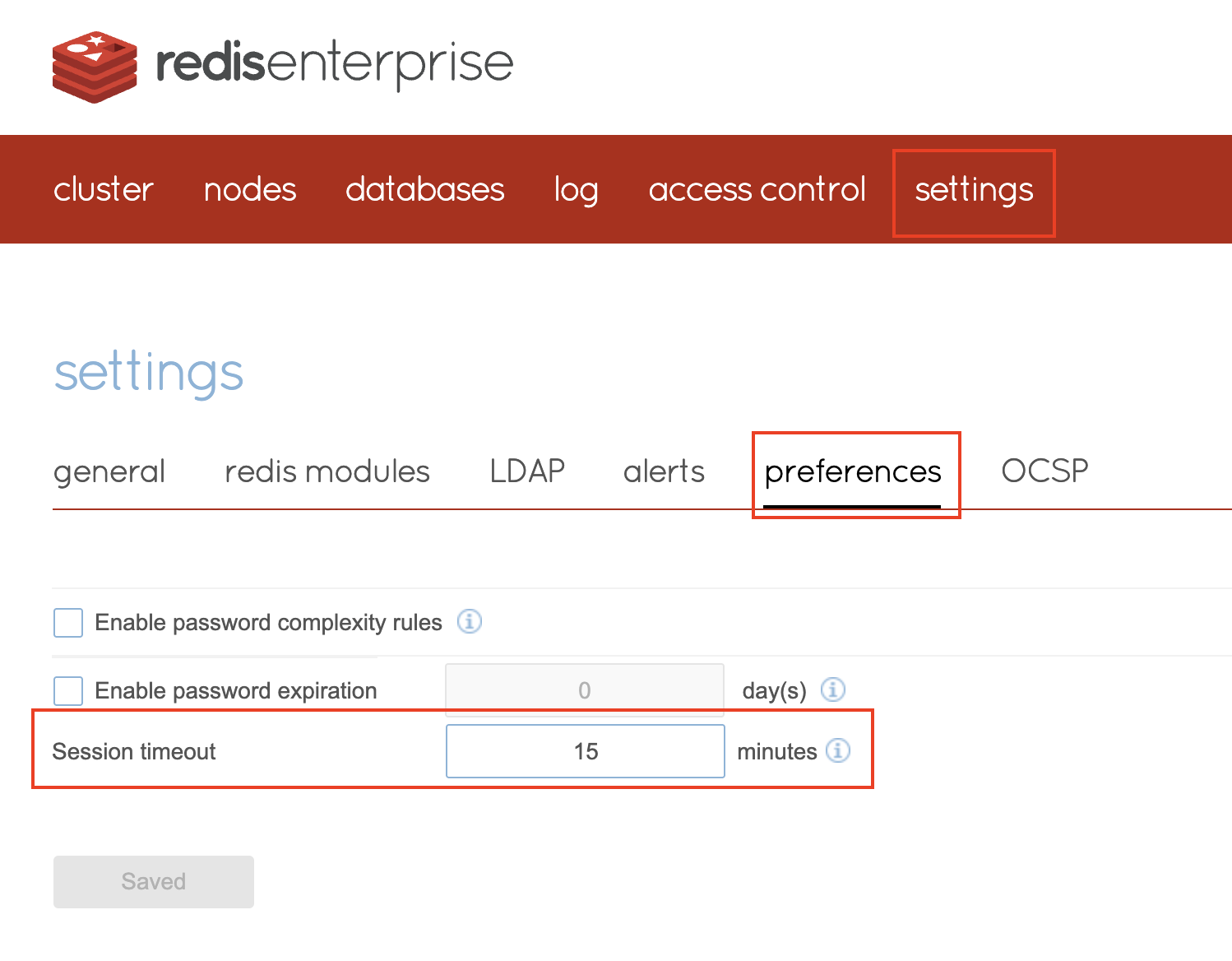
Task: Switch to the alerts tab
Action: pyautogui.click(x=665, y=471)
